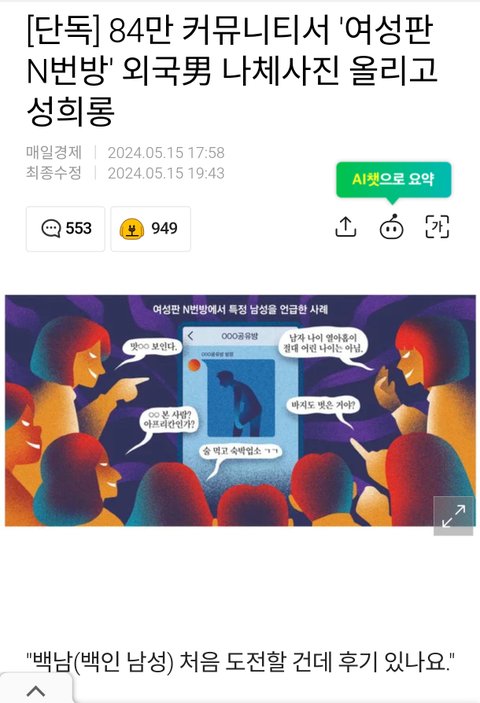480x703 pixels.
Task: Expand the bottom chevron-up tab
Action: point(36,690)
